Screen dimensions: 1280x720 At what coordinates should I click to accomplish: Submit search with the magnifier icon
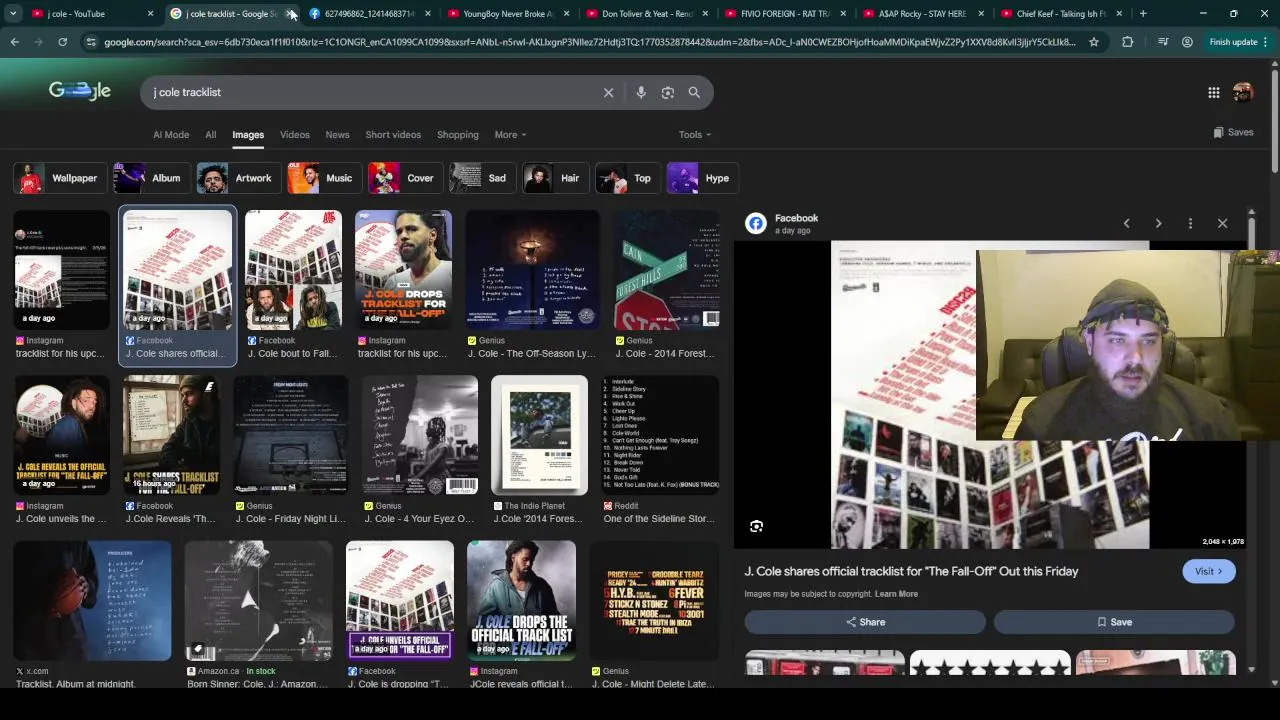pyautogui.click(x=694, y=92)
